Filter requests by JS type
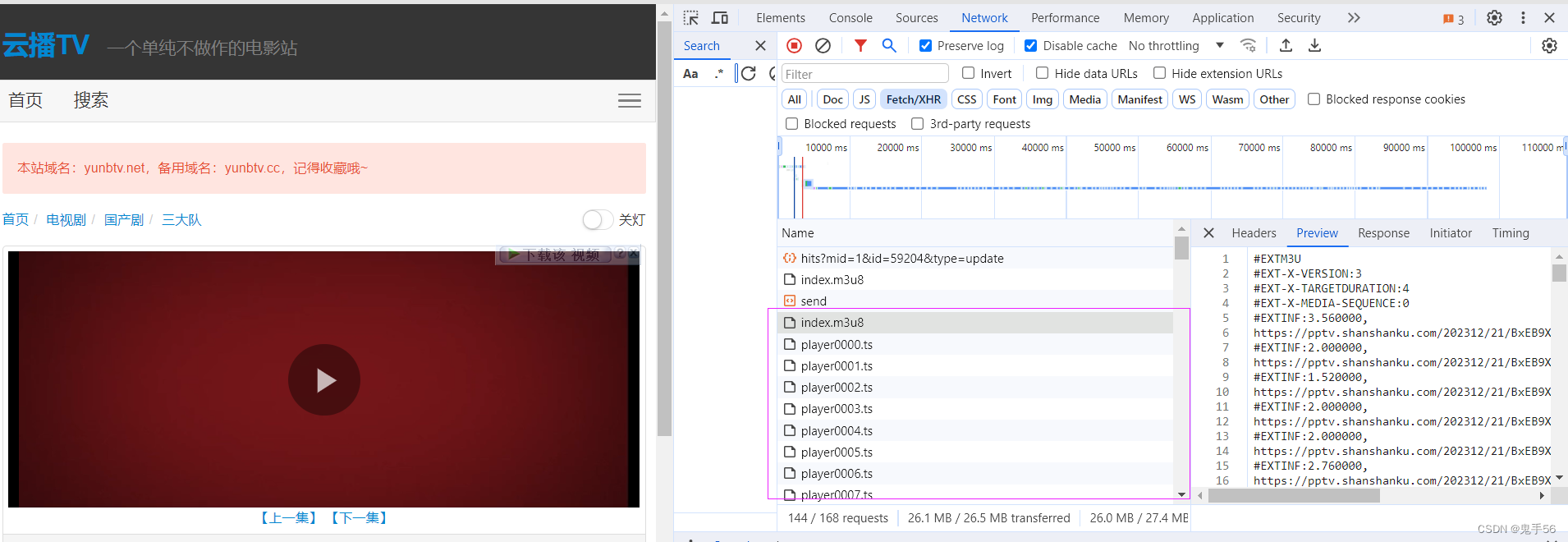This screenshot has height=542, width=1568. (864, 99)
